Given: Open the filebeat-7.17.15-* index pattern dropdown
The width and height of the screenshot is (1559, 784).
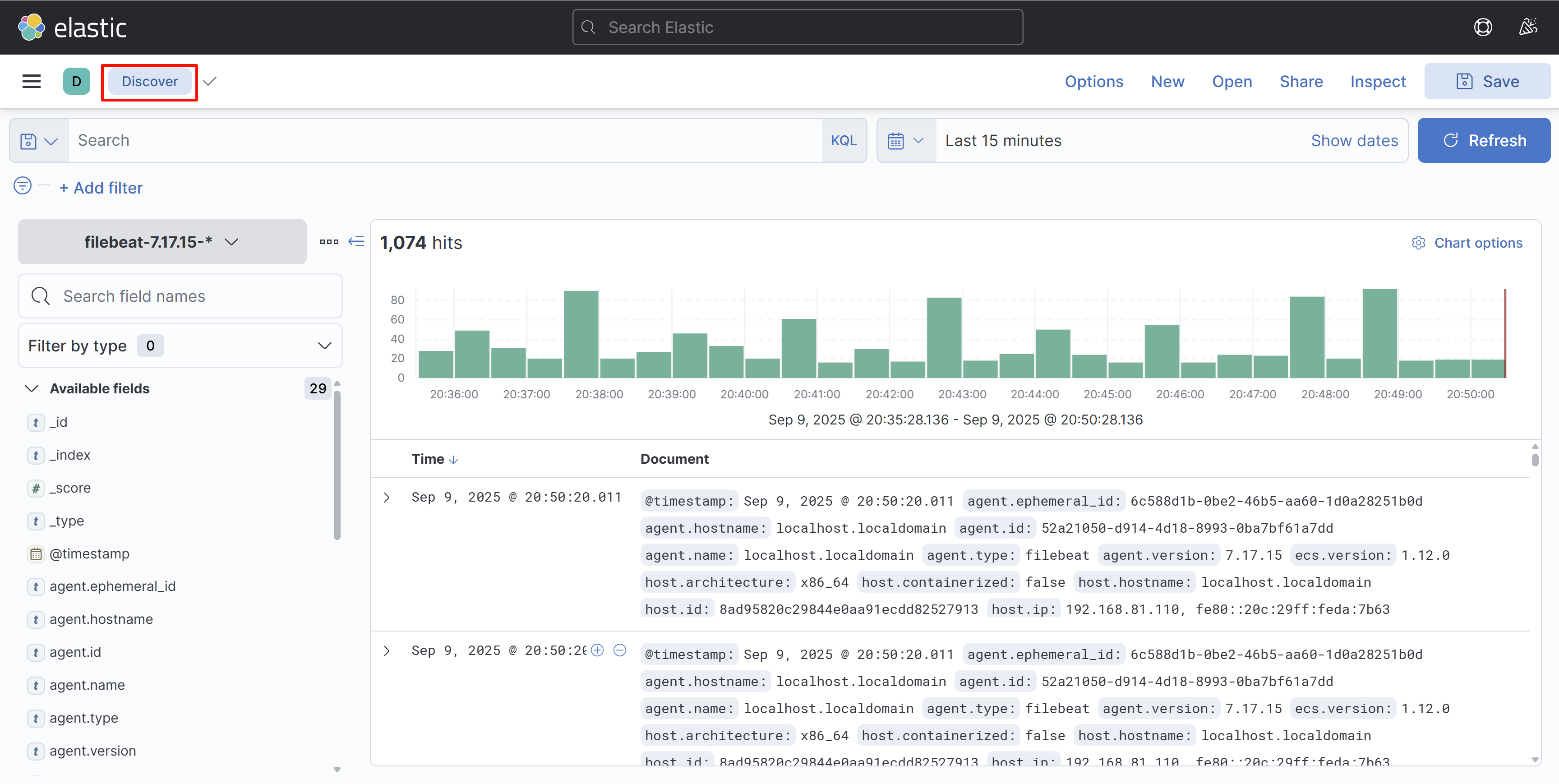Looking at the screenshot, I should coord(161,241).
